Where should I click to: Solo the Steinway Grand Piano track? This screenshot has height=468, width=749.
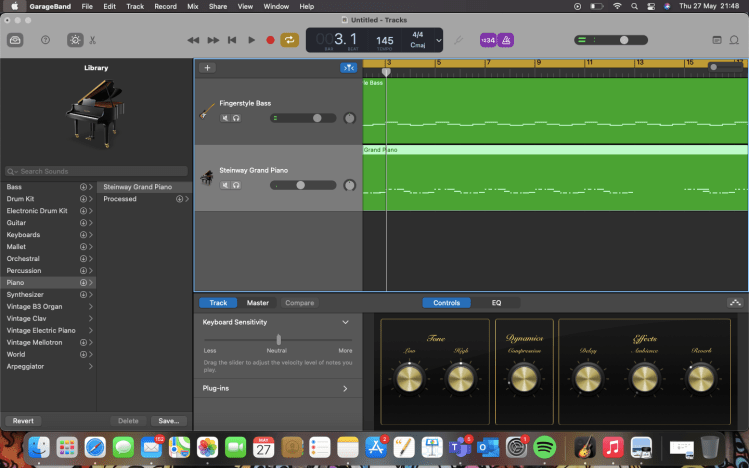[x=236, y=185]
